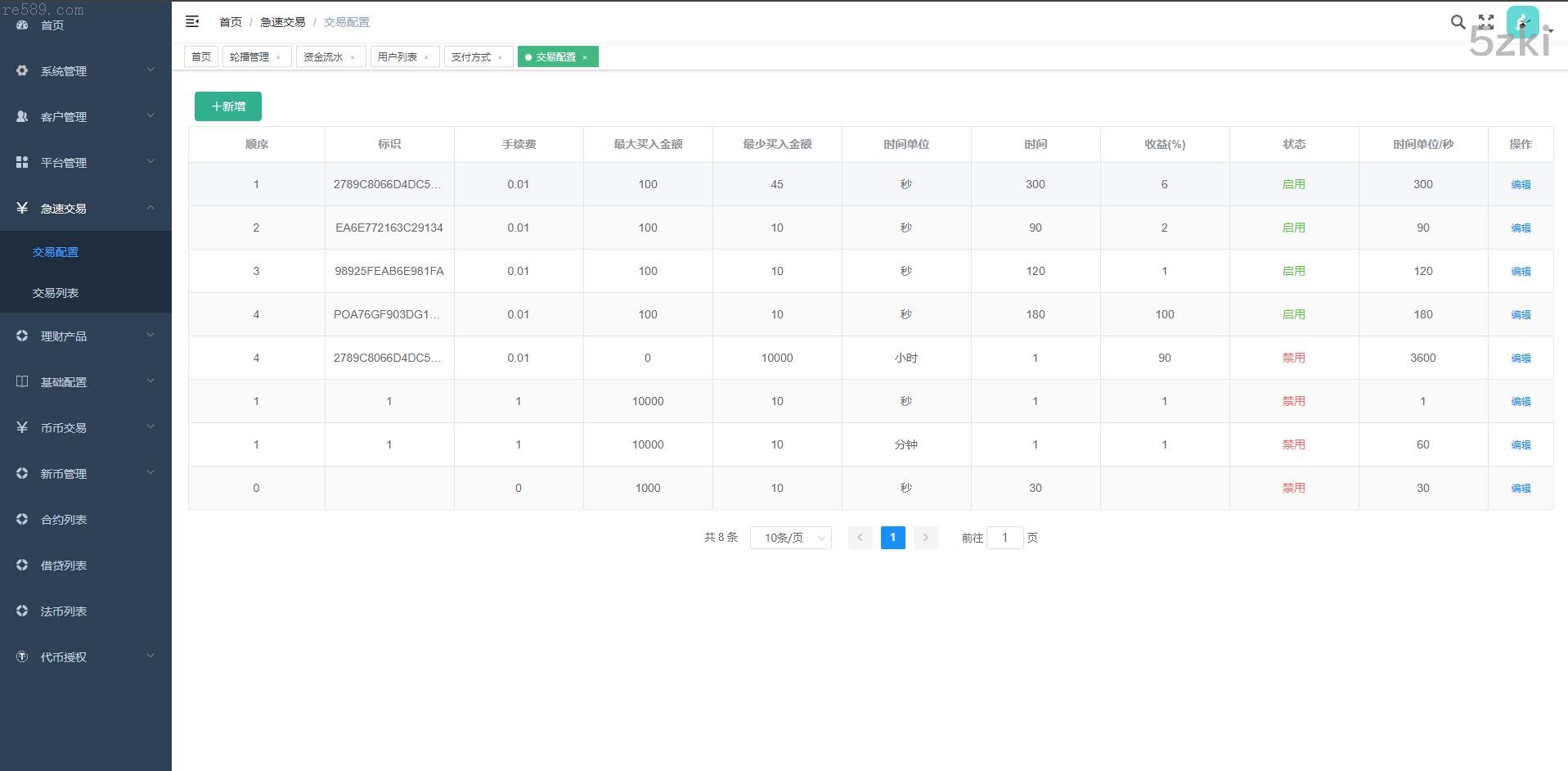
Task: Click the 平台管理 grid icon
Action: click(x=22, y=163)
